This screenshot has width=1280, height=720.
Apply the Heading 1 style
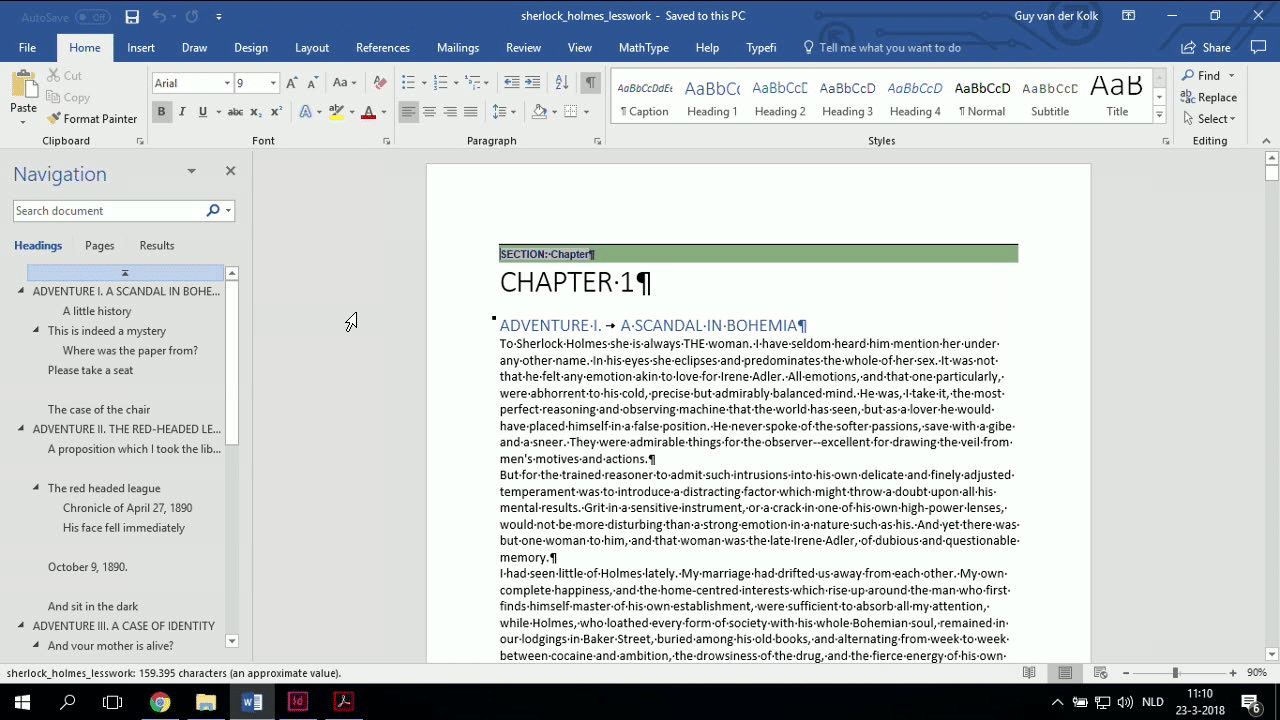click(712, 98)
